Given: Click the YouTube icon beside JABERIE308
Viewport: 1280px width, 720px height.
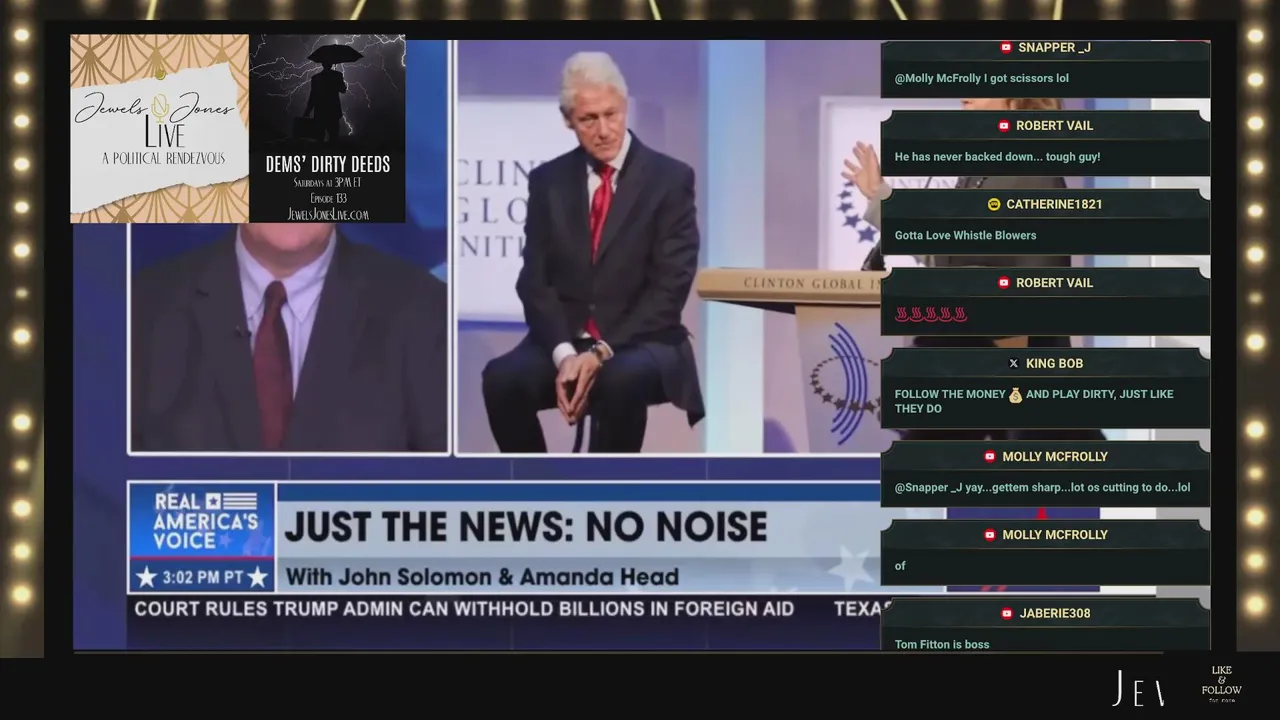Looking at the screenshot, I should coord(1007,613).
